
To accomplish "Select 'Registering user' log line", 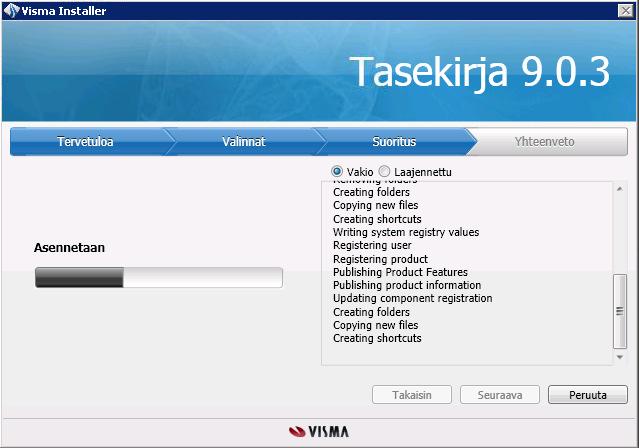I will tap(372, 245).
